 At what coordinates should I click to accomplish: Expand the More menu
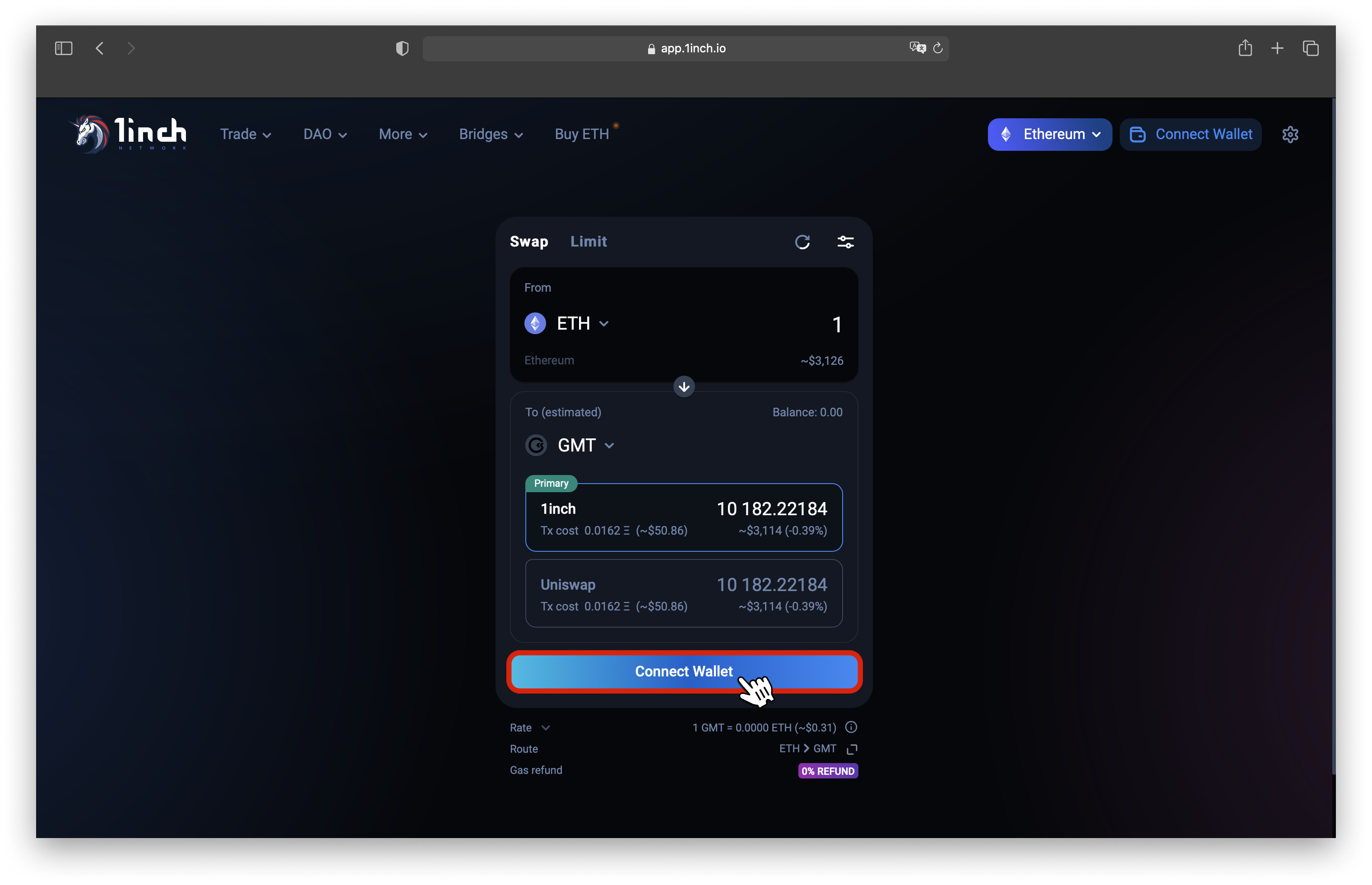(403, 135)
